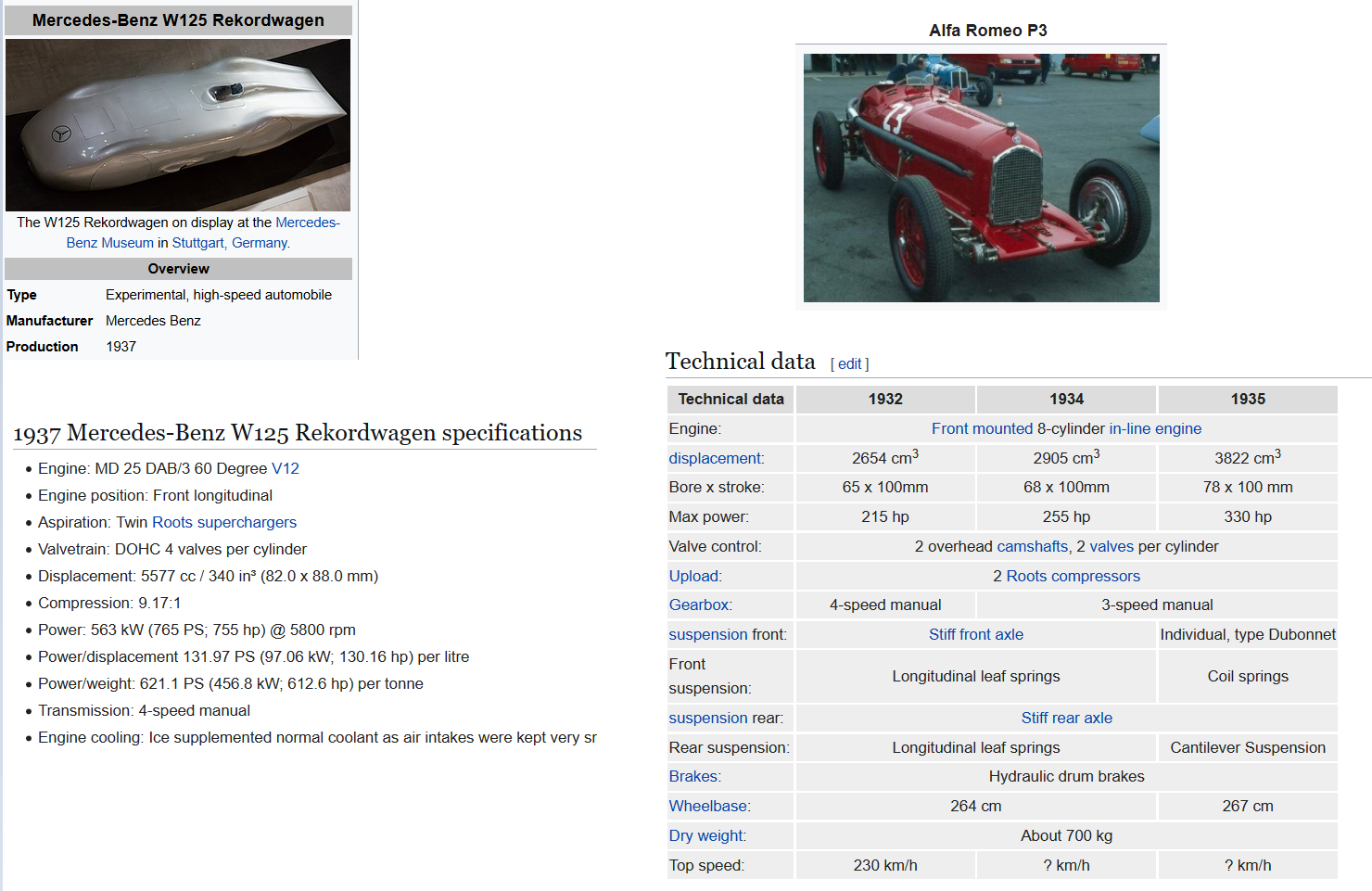
Task: Click the Power/displacement specification line
Action: tap(253, 657)
